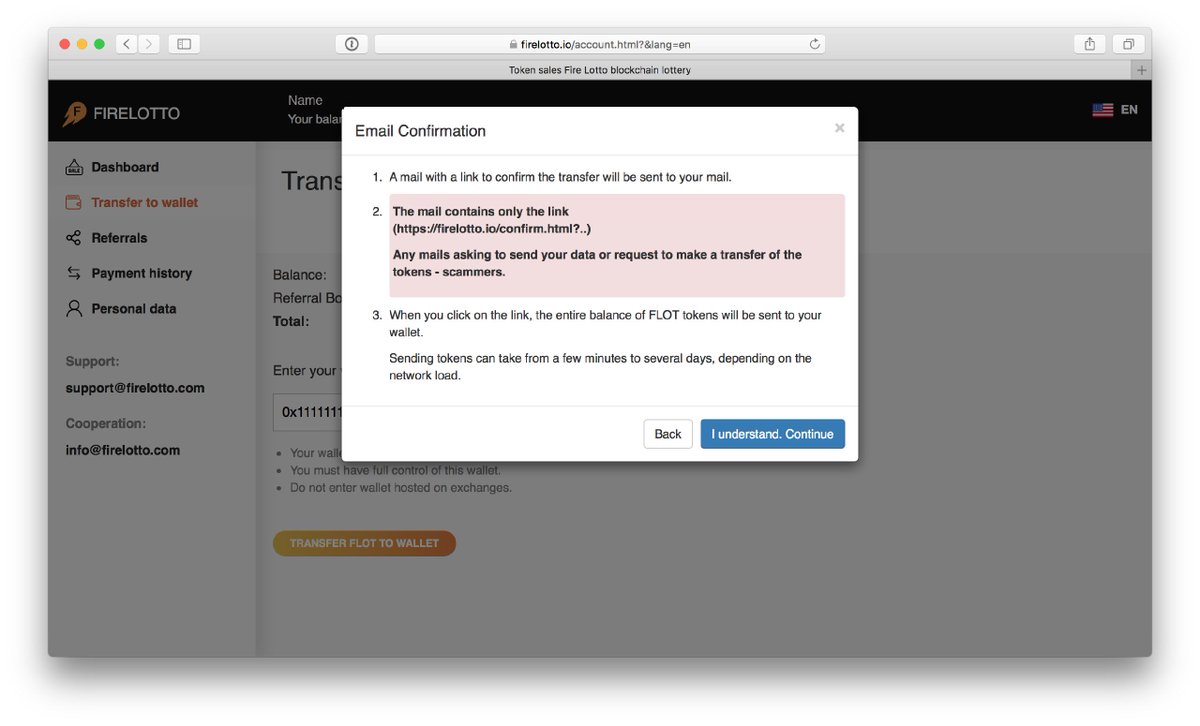Viewport: 1200px width, 726px height.
Task: Click the 'Name' label in the header
Action: (x=305, y=100)
